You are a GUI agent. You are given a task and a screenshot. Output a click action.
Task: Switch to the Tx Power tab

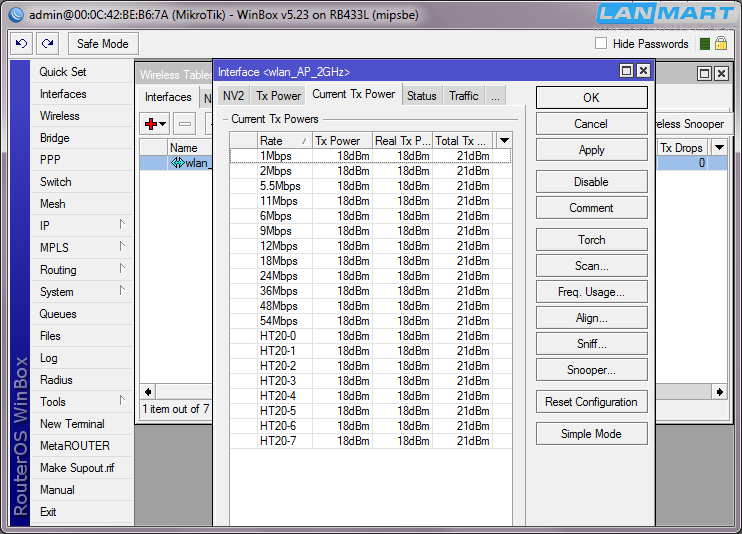tap(278, 96)
